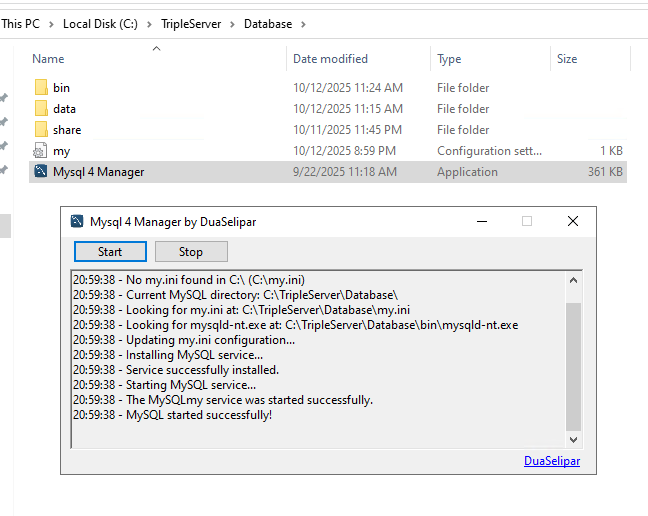This screenshot has width=648, height=516.
Task: Click the log scrollbar thumb
Action: click(573, 366)
